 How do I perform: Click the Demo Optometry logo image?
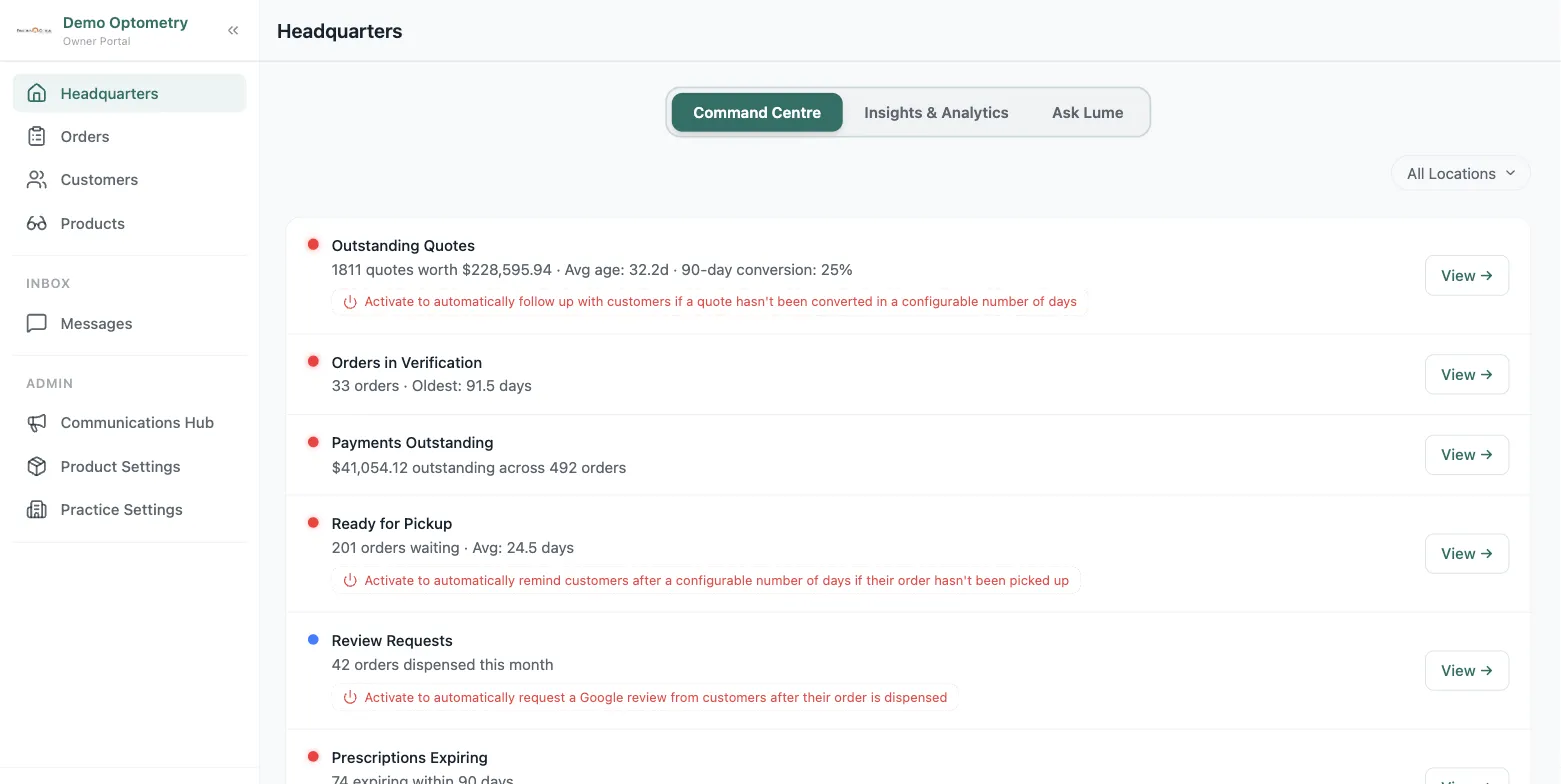click(x=34, y=30)
